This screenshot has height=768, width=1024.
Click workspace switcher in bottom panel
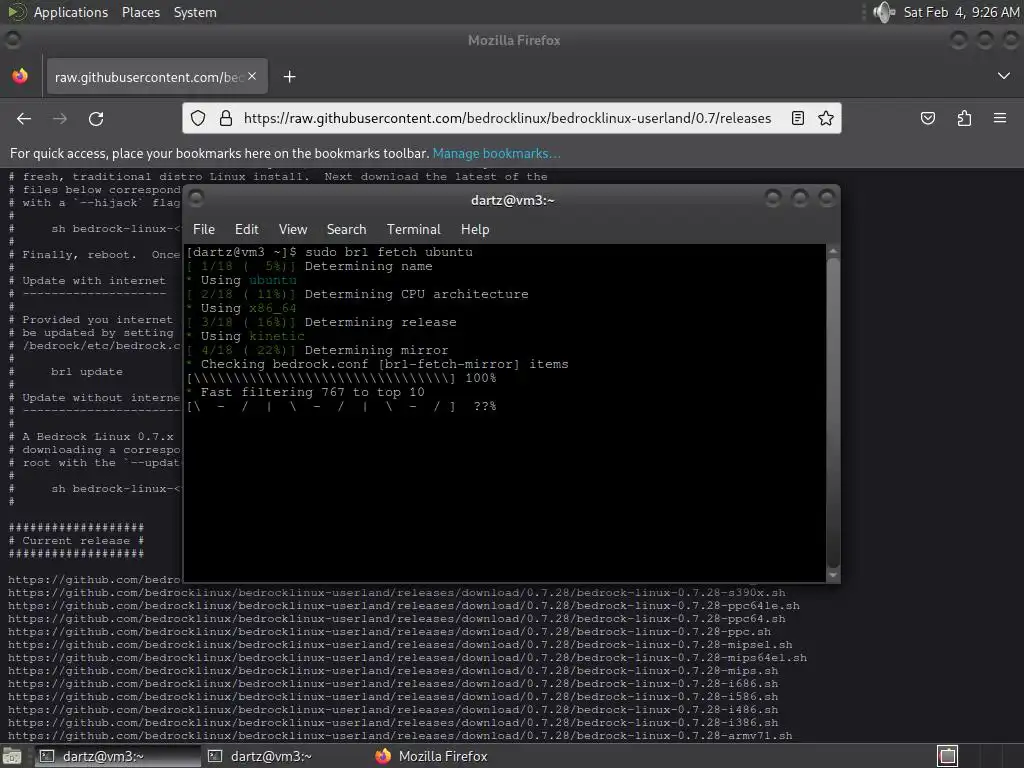pos(948,756)
